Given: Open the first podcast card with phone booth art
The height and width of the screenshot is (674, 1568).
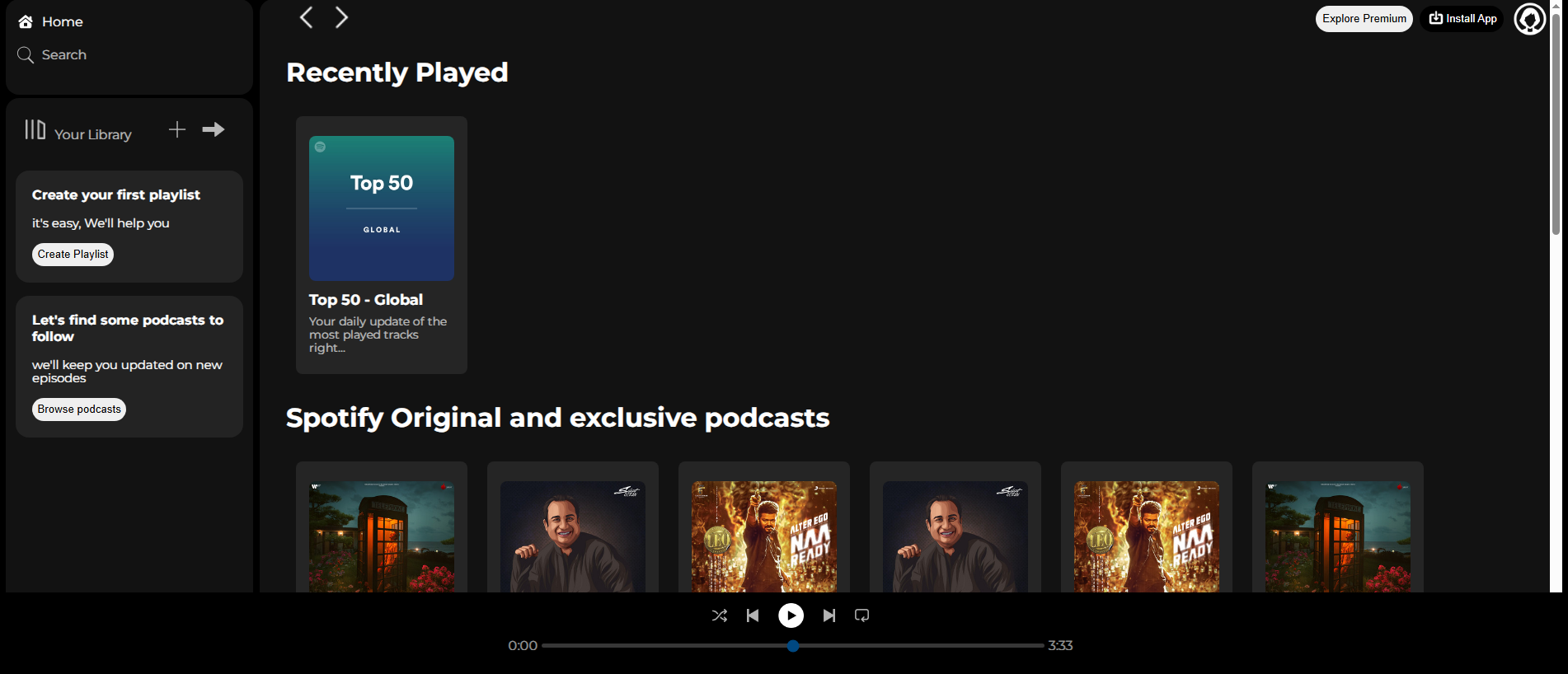Looking at the screenshot, I should (382, 527).
